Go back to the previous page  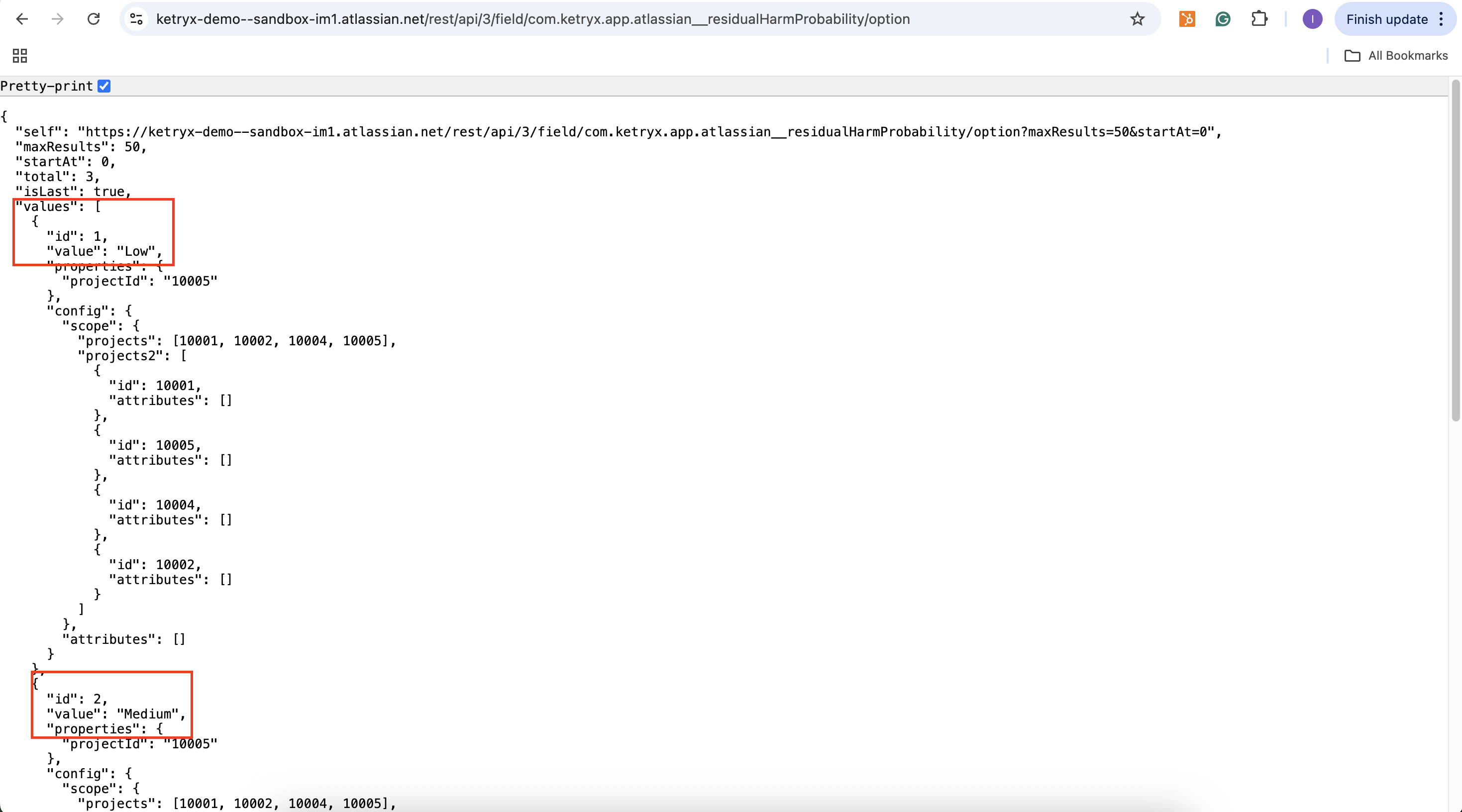(x=22, y=19)
